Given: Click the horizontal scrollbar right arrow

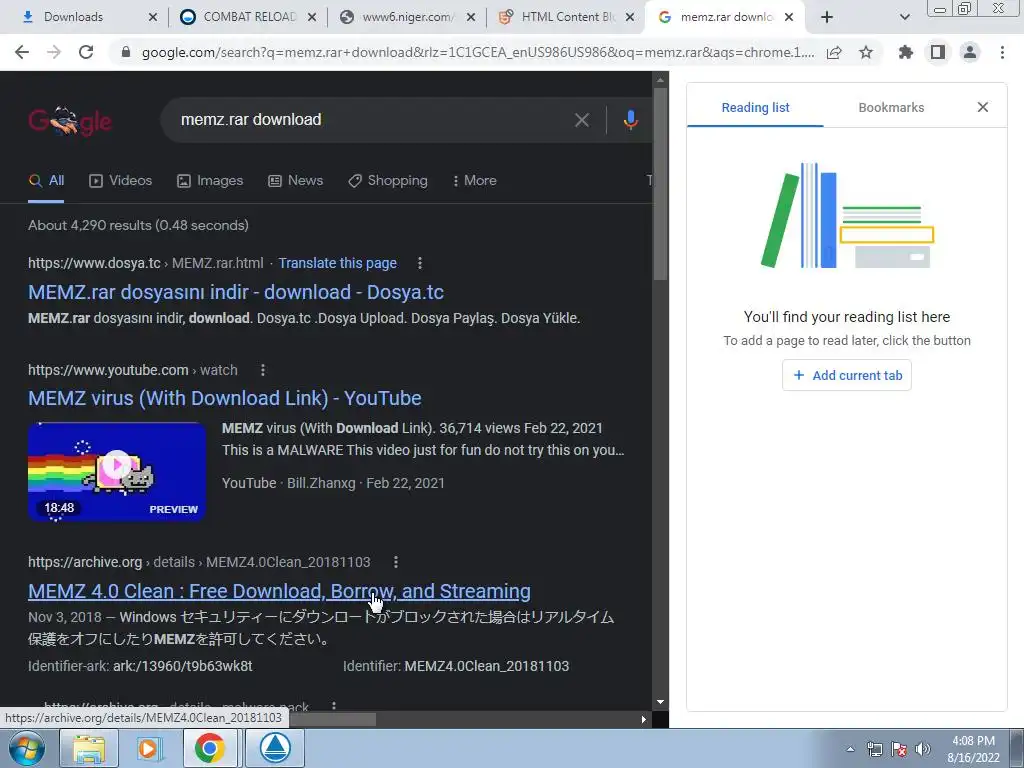Looking at the screenshot, I should tap(643, 720).
